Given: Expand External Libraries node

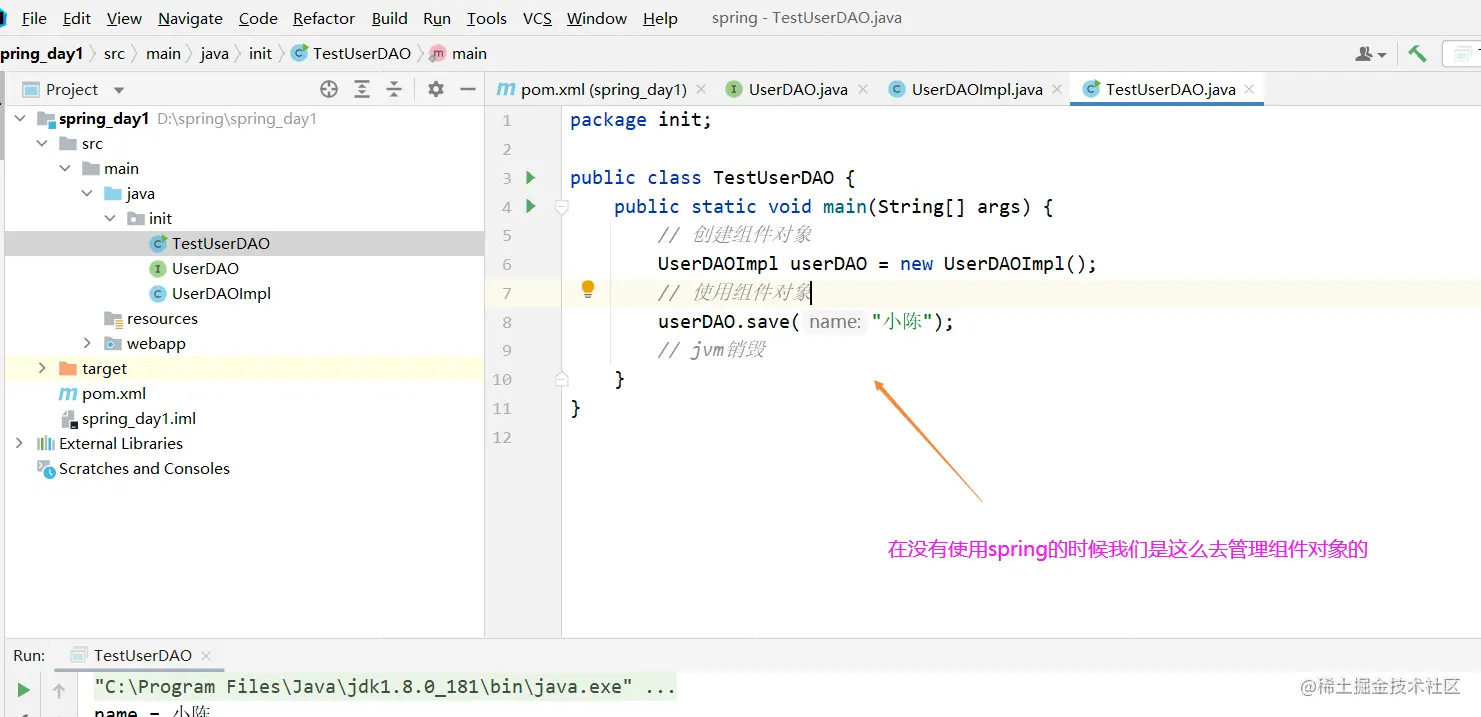Looking at the screenshot, I should (x=20, y=443).
